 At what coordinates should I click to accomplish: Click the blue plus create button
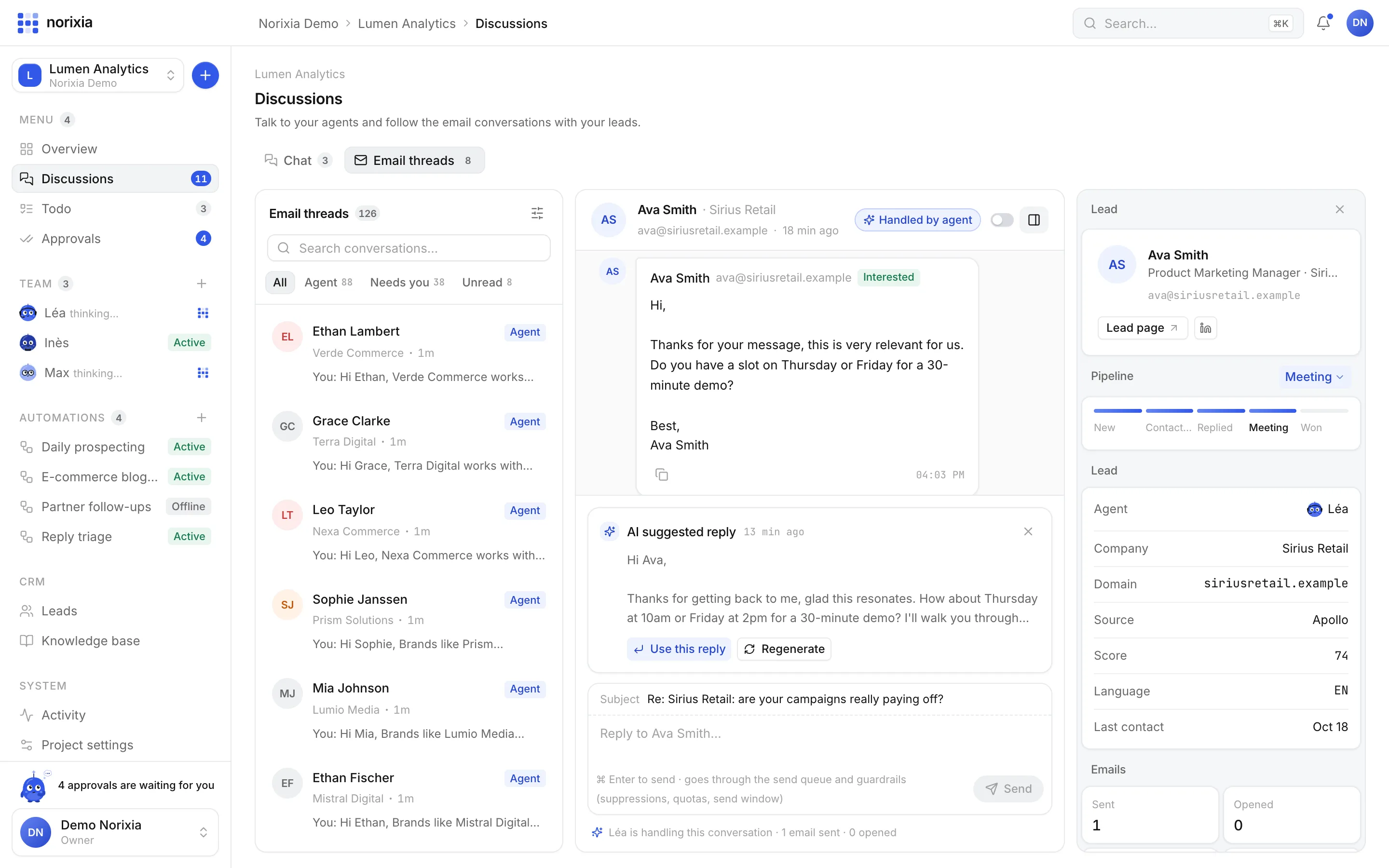coord(205,75)
